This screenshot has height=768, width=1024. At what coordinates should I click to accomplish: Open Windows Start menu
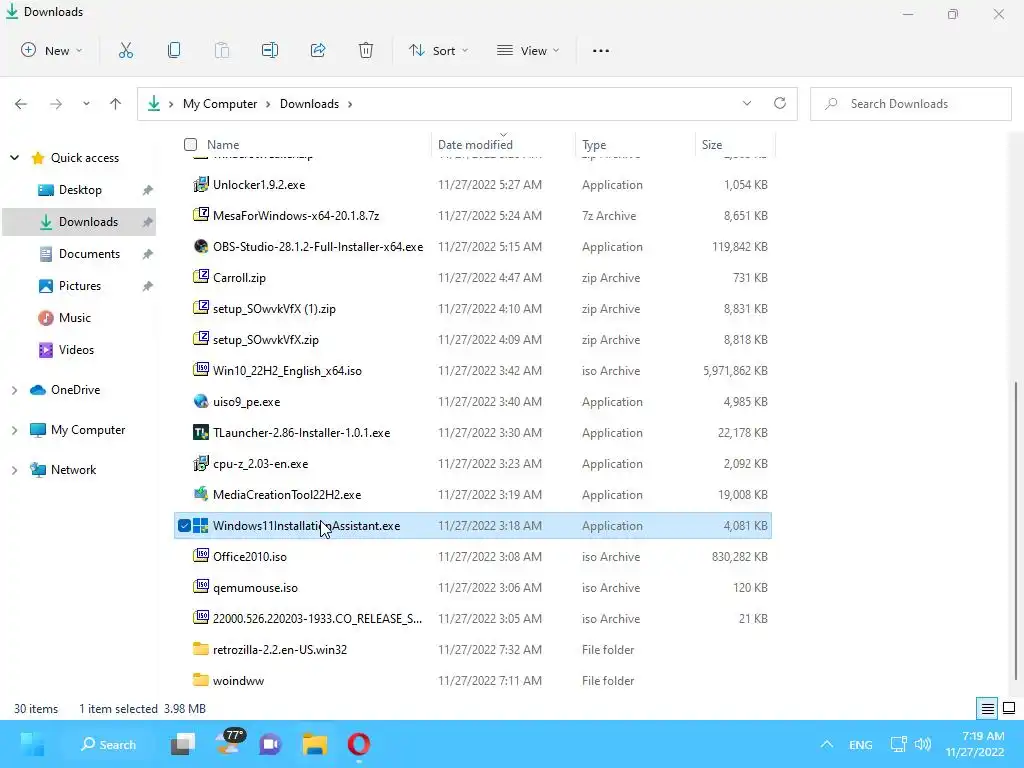[32, 744]
